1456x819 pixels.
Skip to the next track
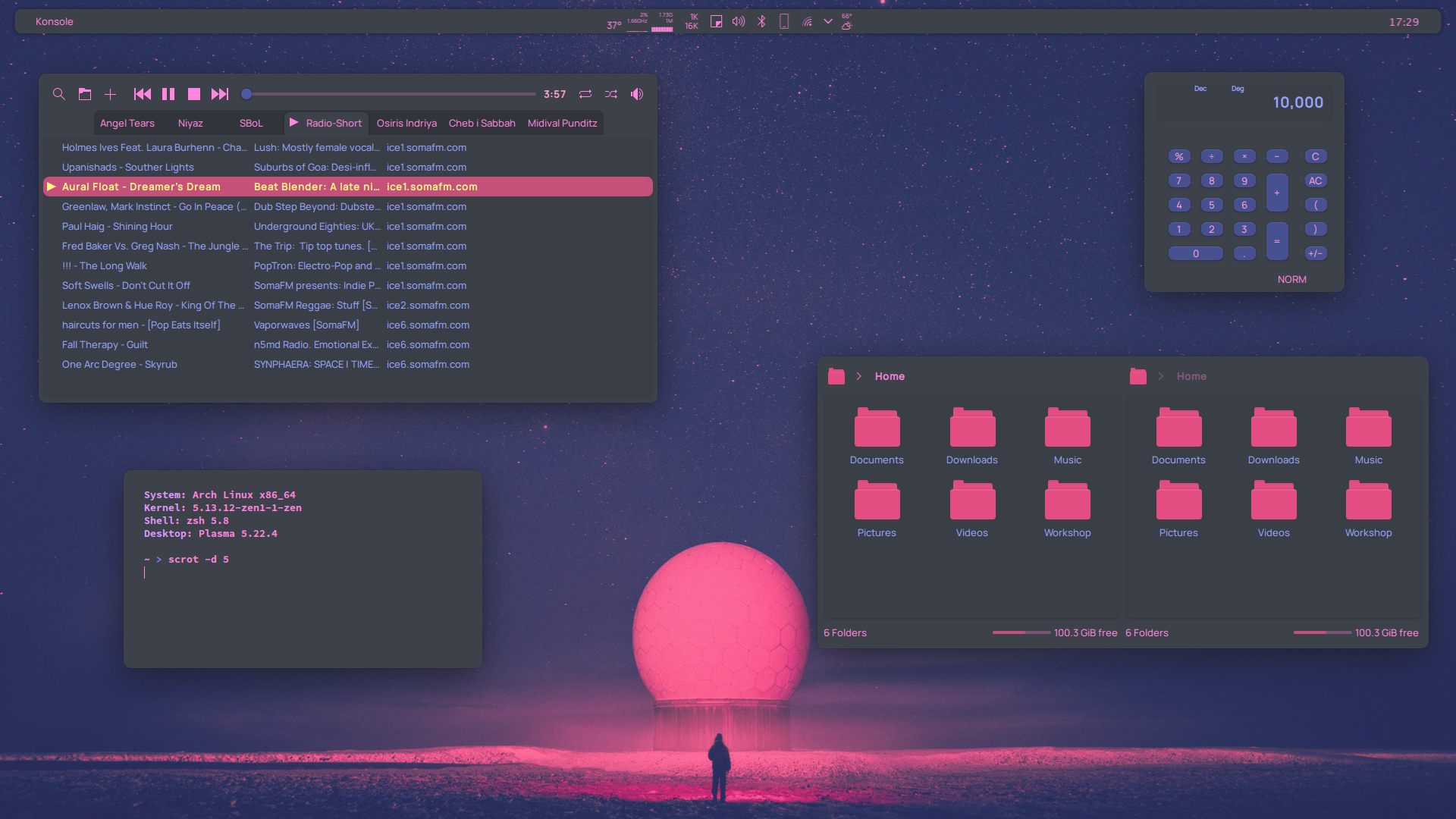tap(220, 94)
